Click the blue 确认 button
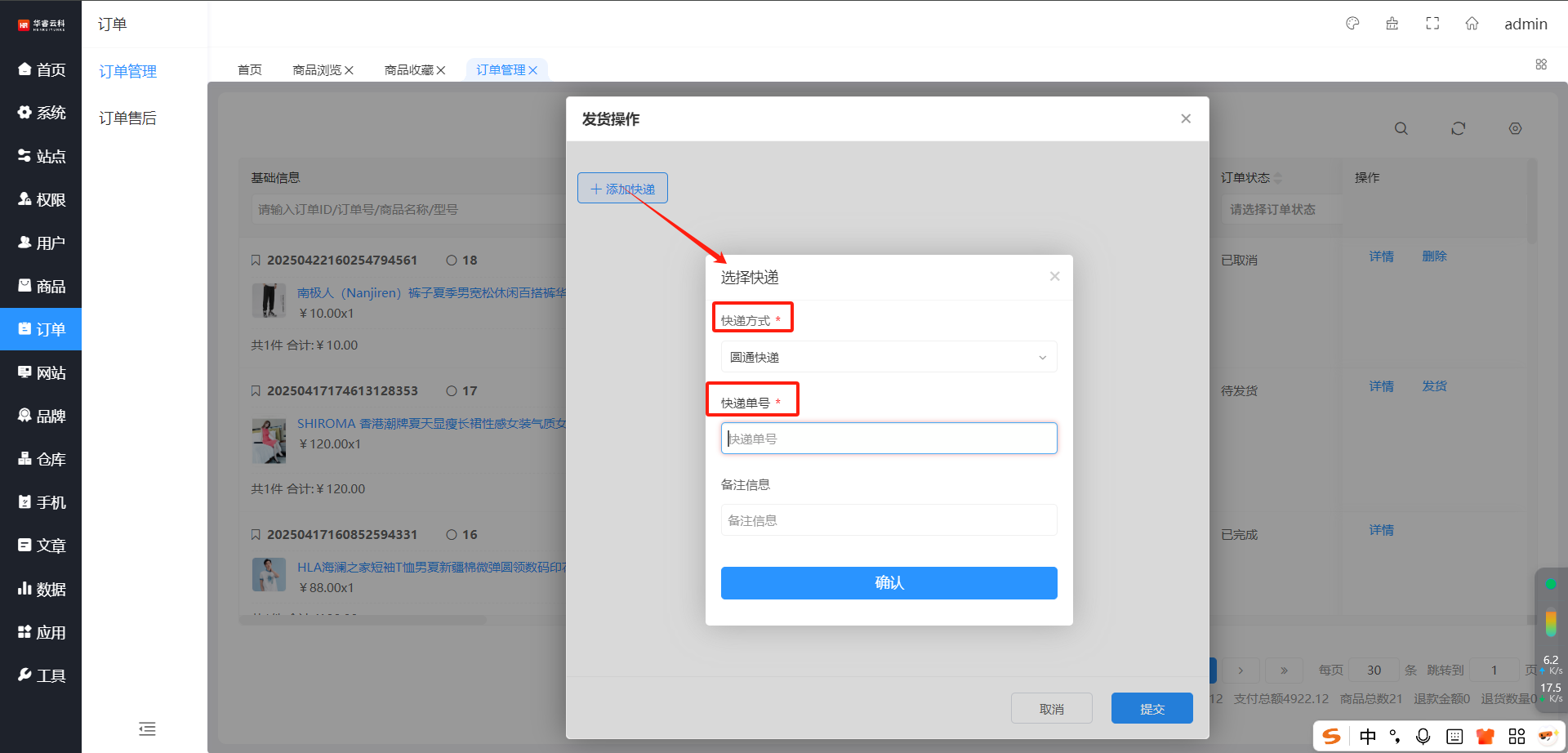This screenshot has height=753, width=1568. (889, 583)
